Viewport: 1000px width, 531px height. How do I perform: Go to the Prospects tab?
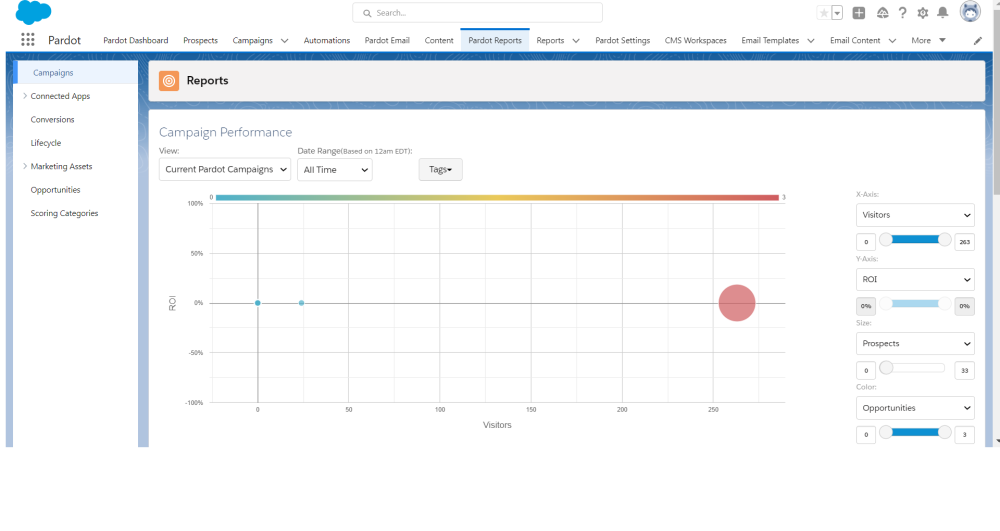pos(200,40)
